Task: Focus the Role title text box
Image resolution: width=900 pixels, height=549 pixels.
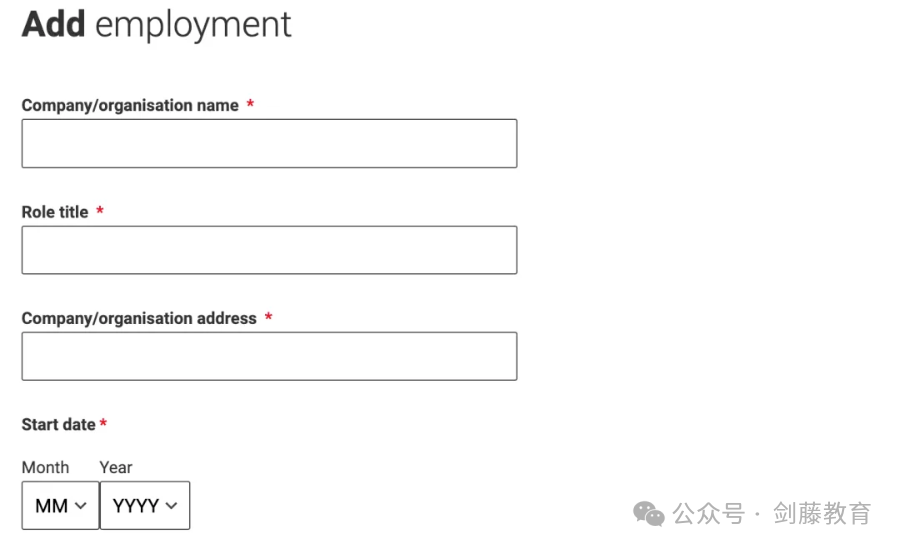Action: (x=269, y=250)
